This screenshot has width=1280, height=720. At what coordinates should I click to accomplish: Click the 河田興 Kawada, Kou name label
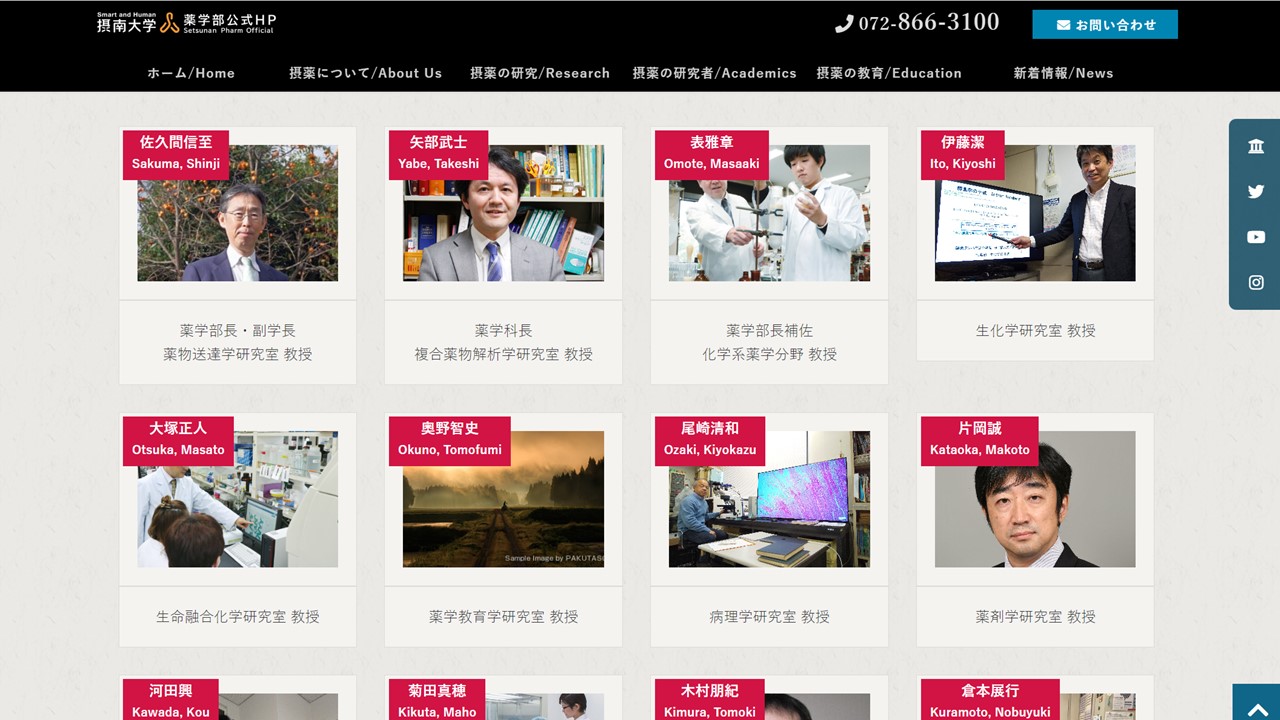coord(171,700)
